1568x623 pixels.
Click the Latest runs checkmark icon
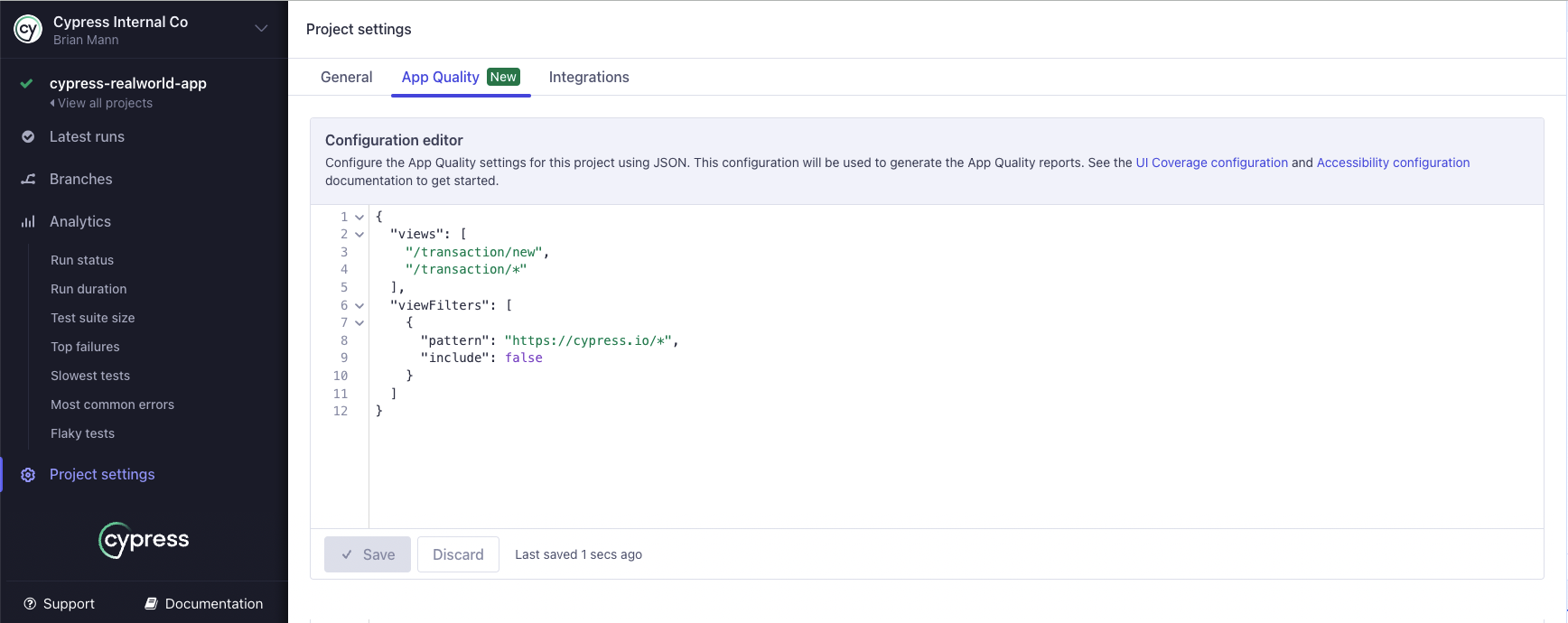coord(28,137)
